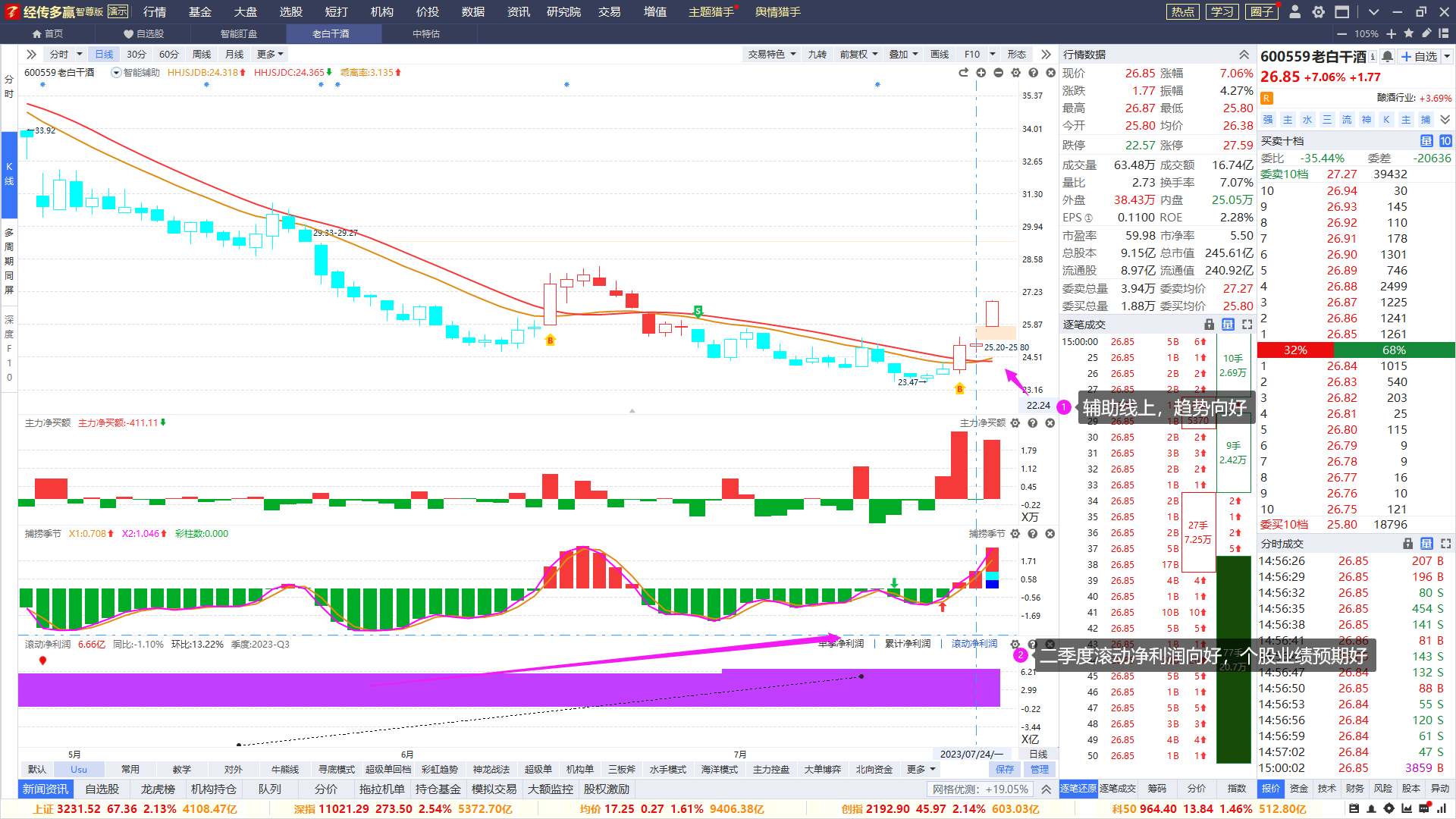The height and width of the screenshot is (819, 1456).
Task: Open the 行情 menu
Action: pyautogui.click(x=155, y=11)
